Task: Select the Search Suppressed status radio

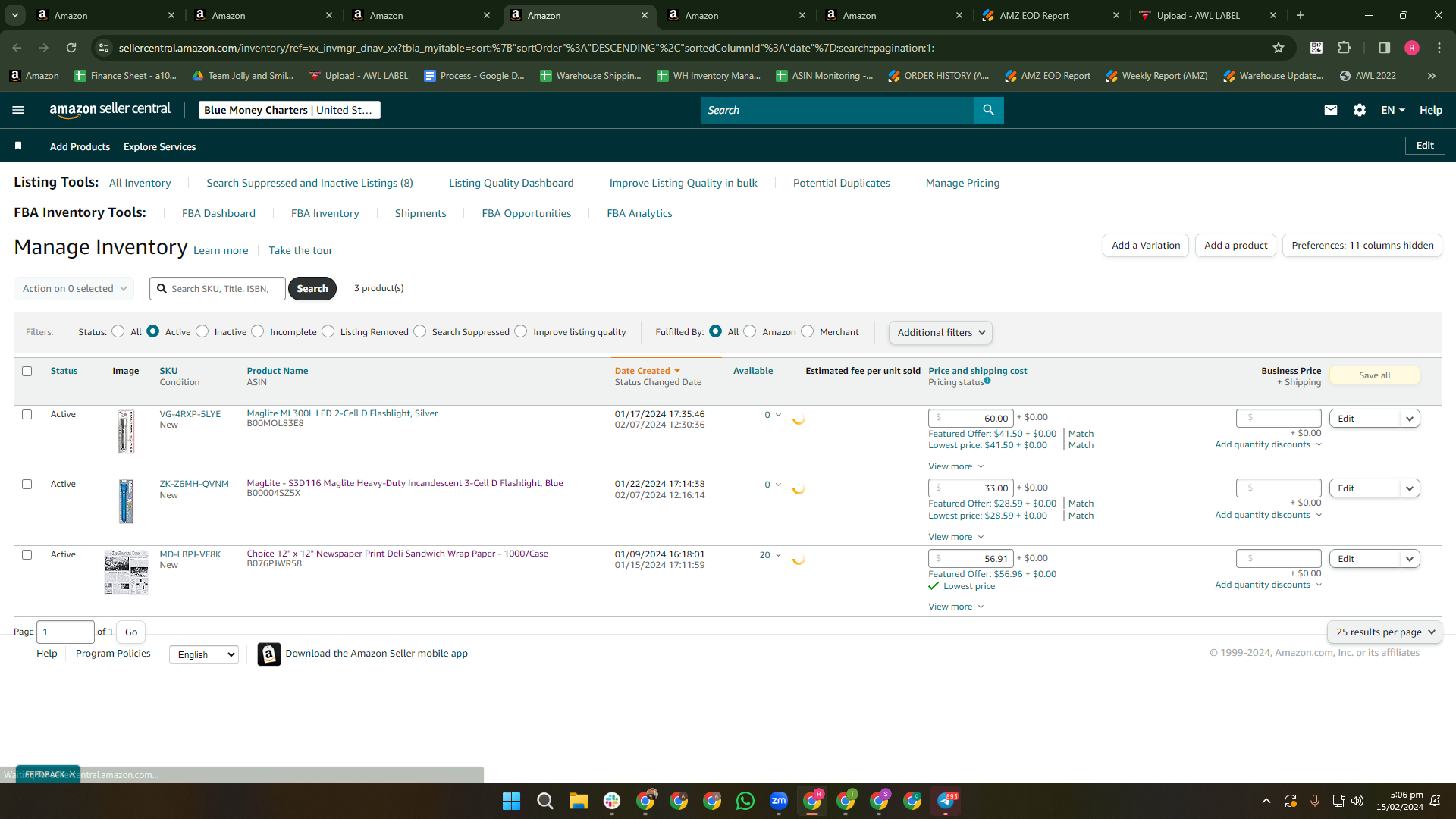Action: pyautogui.click(x=420, y=331)
